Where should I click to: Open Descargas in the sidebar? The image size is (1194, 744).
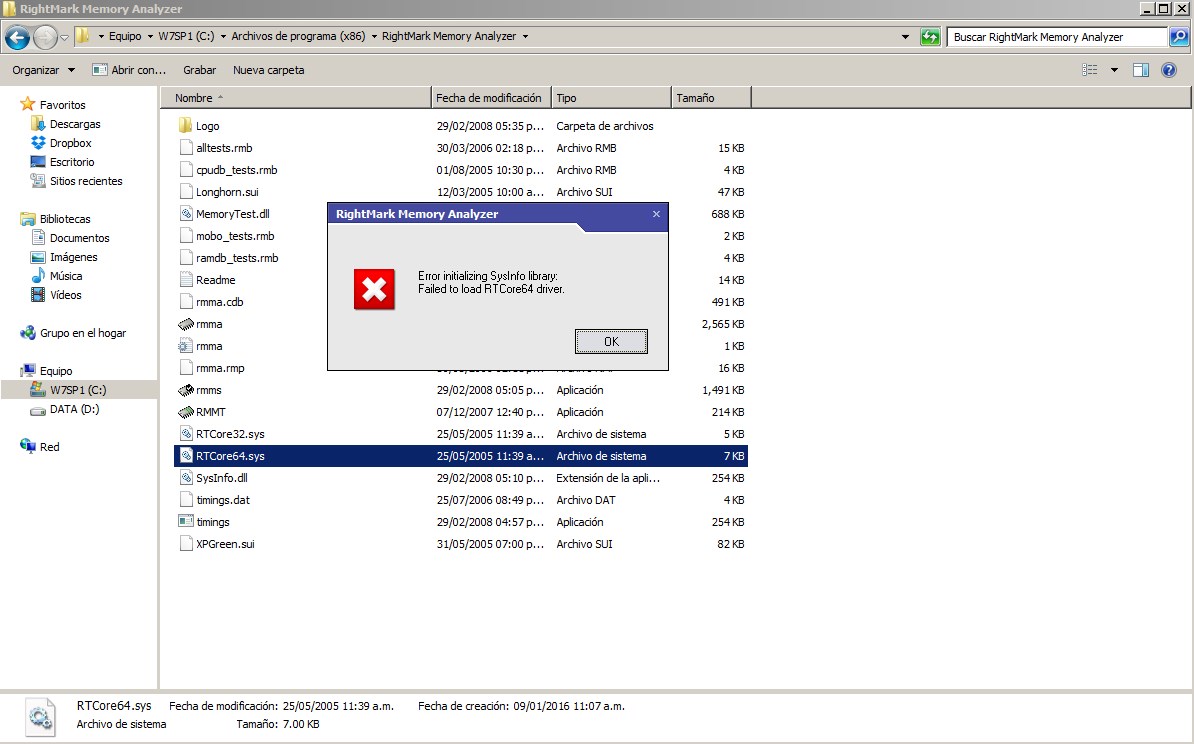(x=75, y=124)
